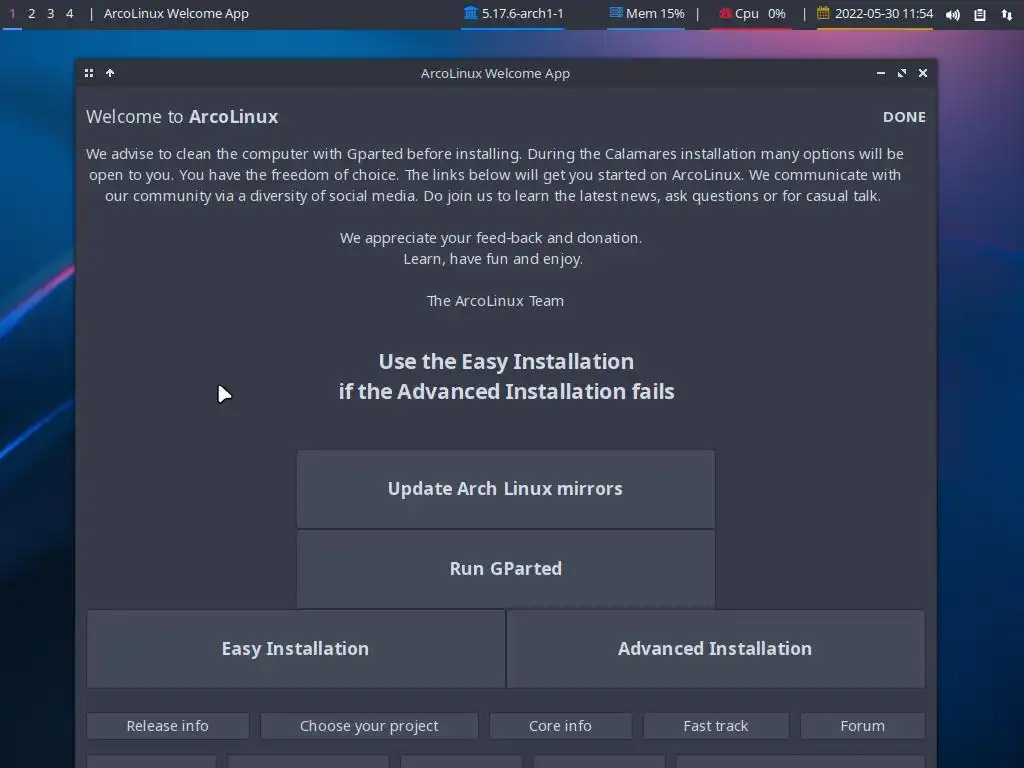The width and height of the screenshot is (1024, 768).
Task: Click the window menu grid icon in titlebar
Action: [89, 73]
